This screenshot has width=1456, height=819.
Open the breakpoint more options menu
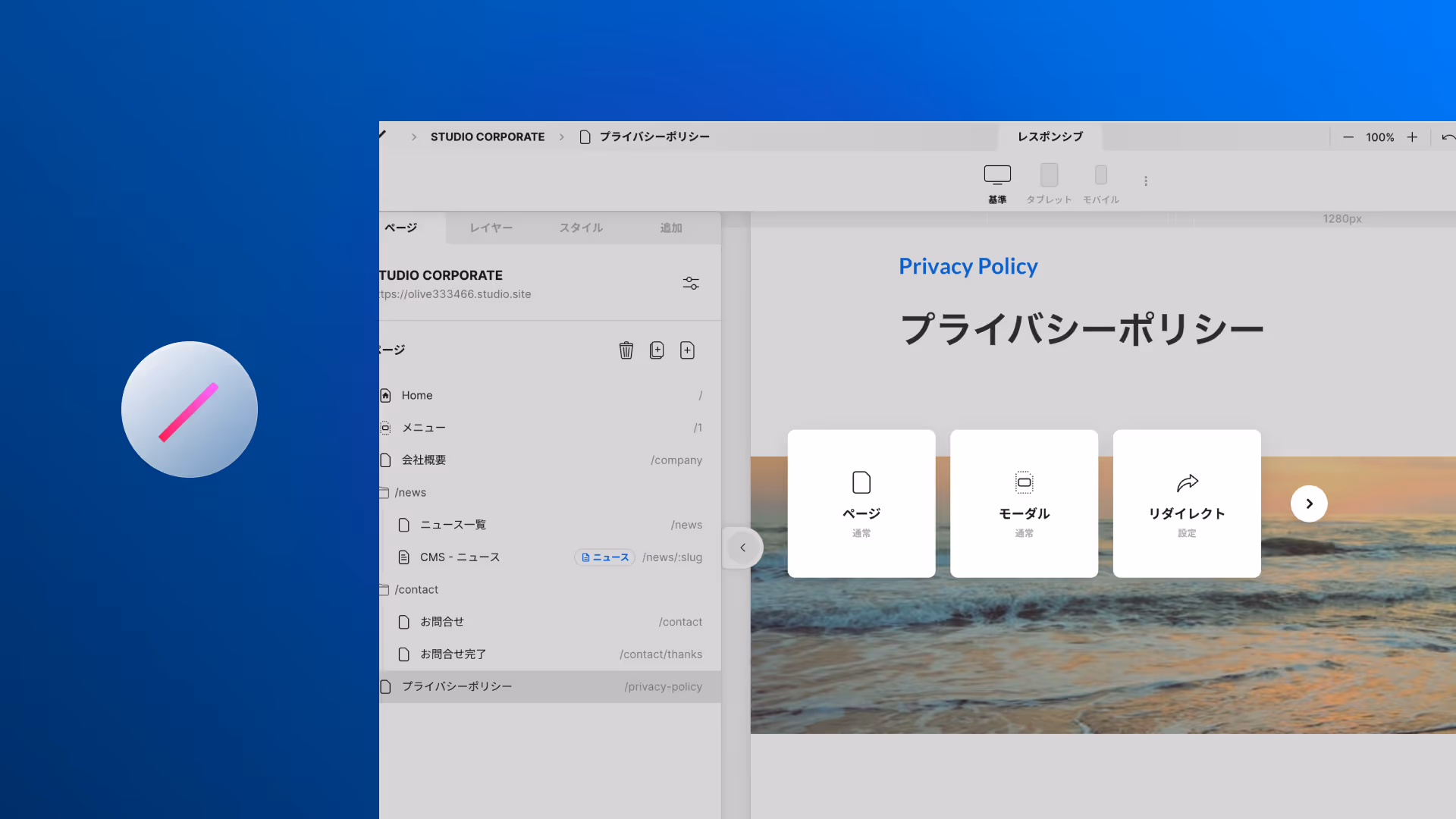(1146, 181)
